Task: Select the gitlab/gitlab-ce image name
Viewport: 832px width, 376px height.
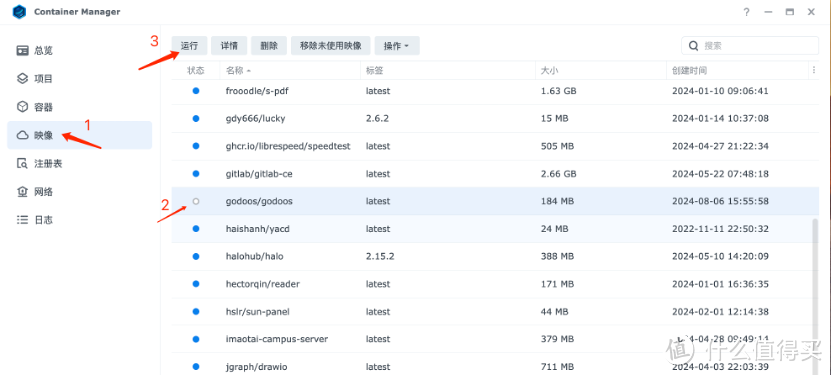Action: (259, 174)
